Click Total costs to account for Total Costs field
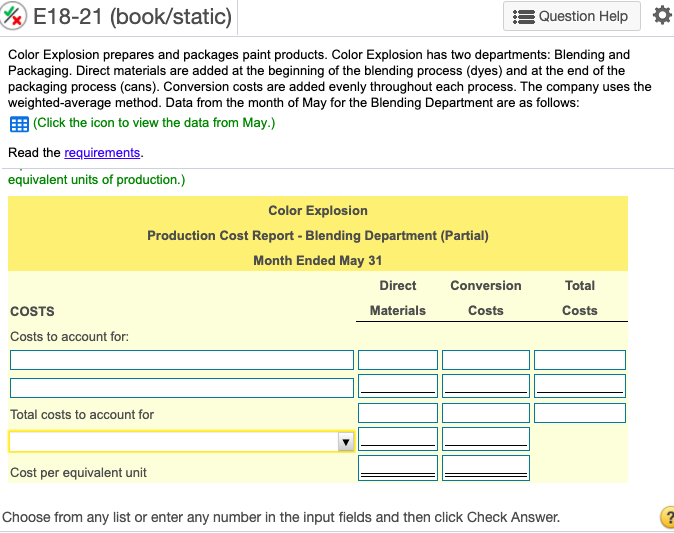 pyautogui.click(x=580, y=413)
